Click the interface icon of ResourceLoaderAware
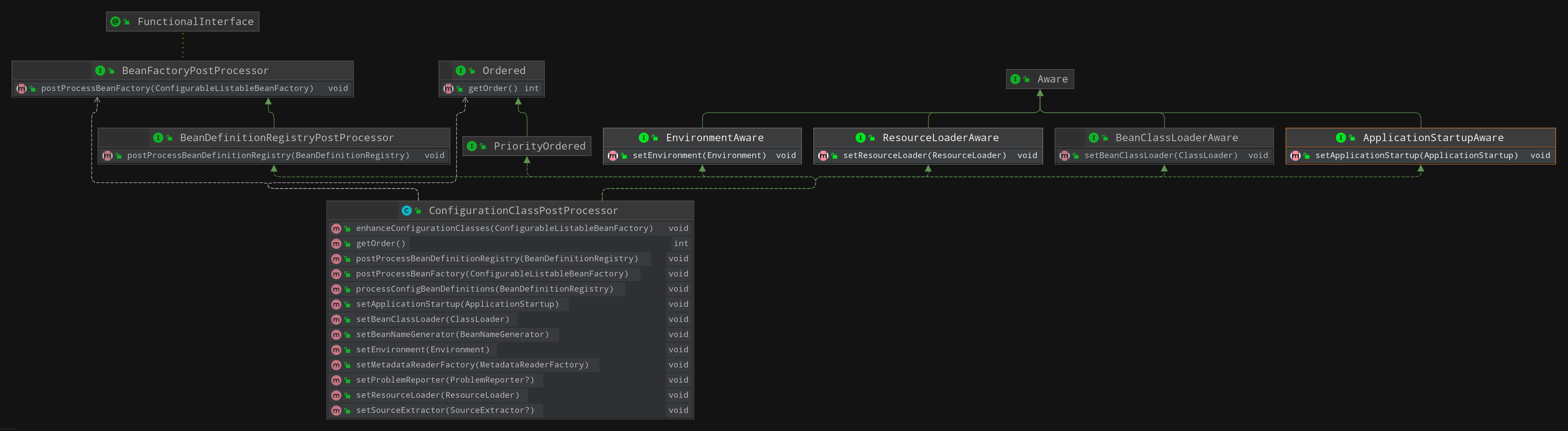Image resolution: width=1568 pixels, height=431 pixels. point(860,138)
